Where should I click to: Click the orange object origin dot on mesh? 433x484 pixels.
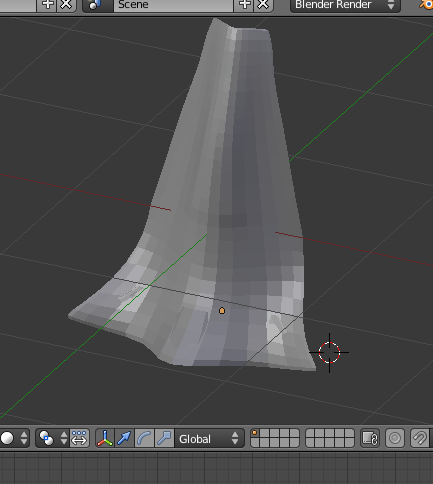point(222,311)
